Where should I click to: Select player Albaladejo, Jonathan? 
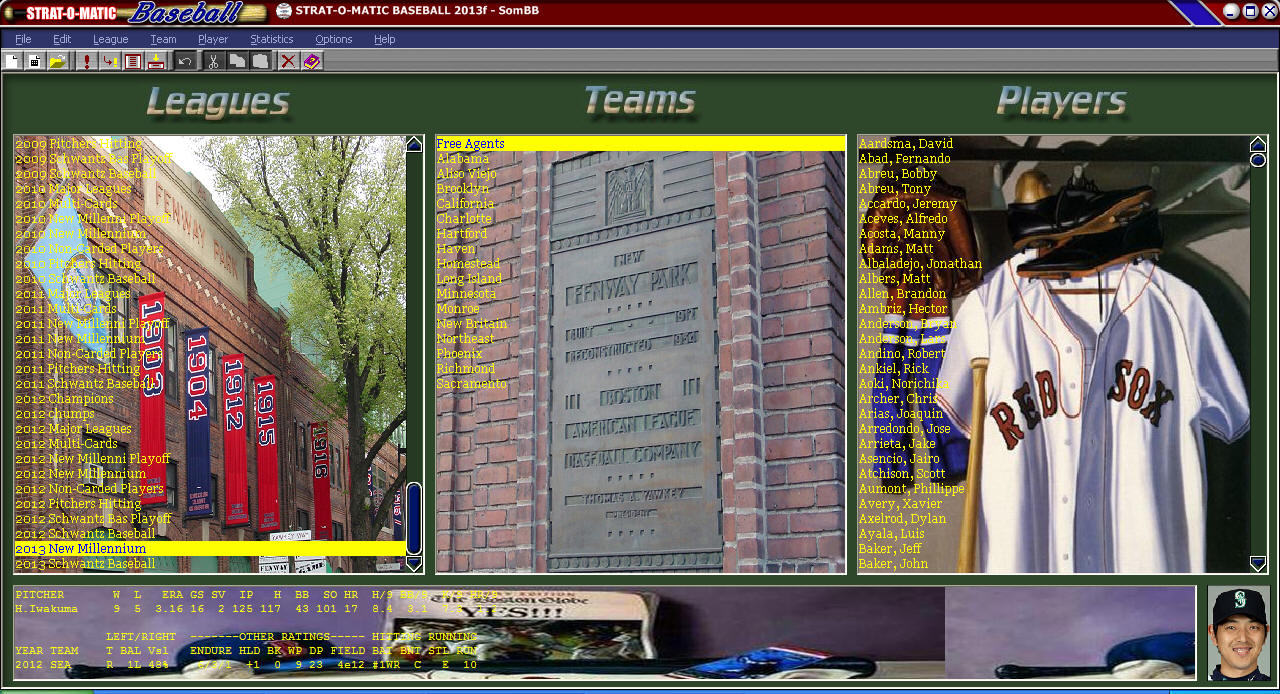[920, 264]
